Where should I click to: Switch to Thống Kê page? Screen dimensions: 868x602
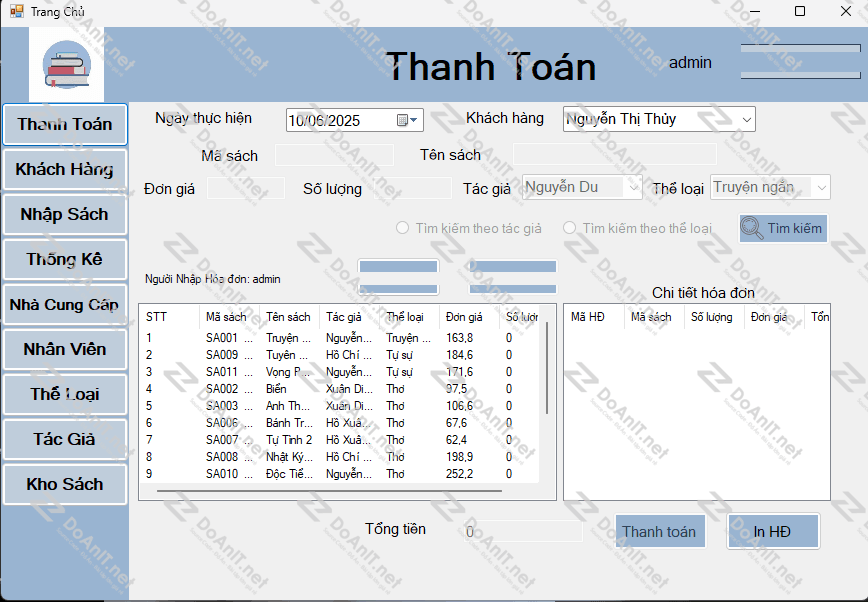tap(65, 259)
